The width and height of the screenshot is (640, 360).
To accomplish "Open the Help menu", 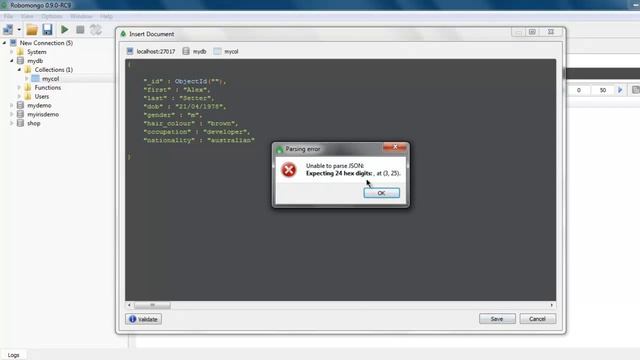I will 106,16.
